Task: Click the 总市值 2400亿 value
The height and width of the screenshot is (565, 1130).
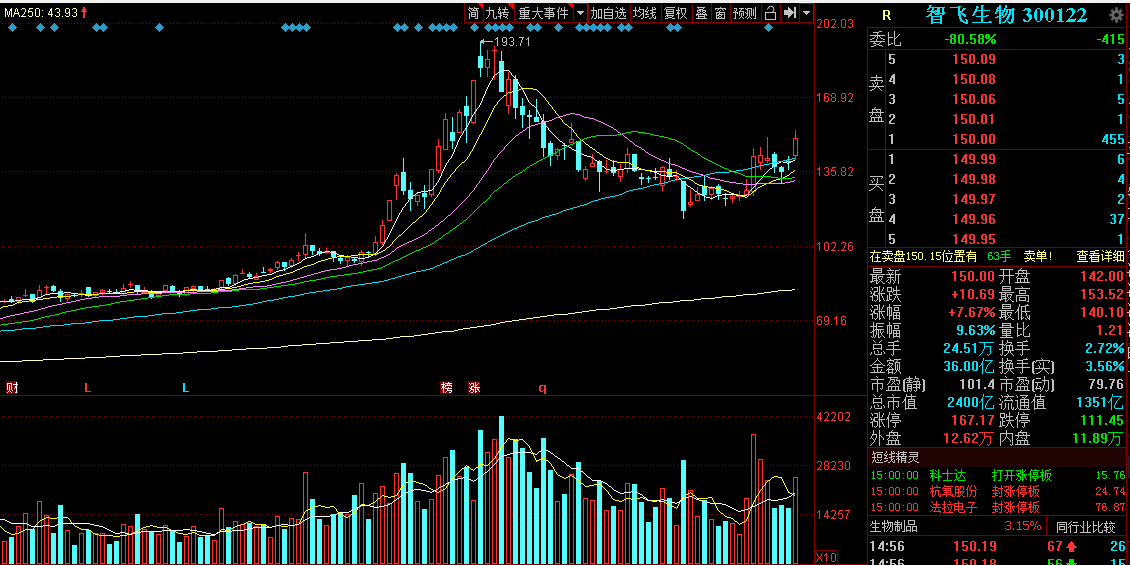Action: (x=970, y=402)
